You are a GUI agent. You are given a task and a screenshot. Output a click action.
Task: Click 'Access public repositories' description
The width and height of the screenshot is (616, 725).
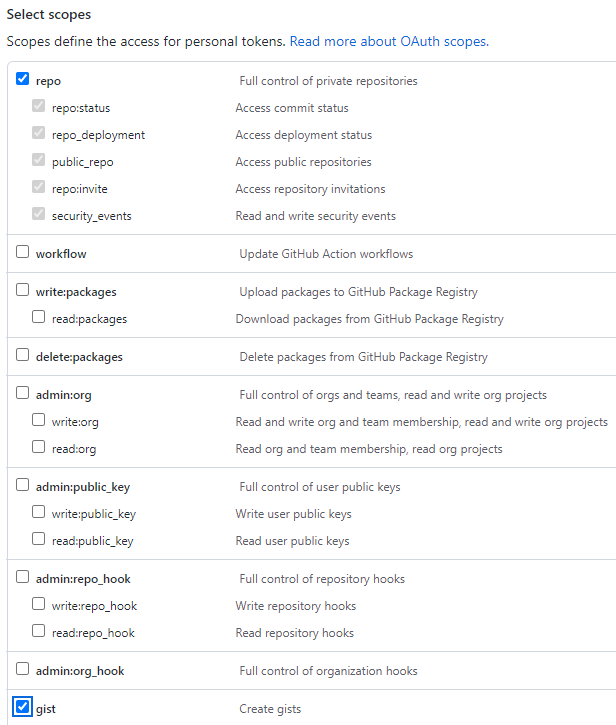pos(303,162)
